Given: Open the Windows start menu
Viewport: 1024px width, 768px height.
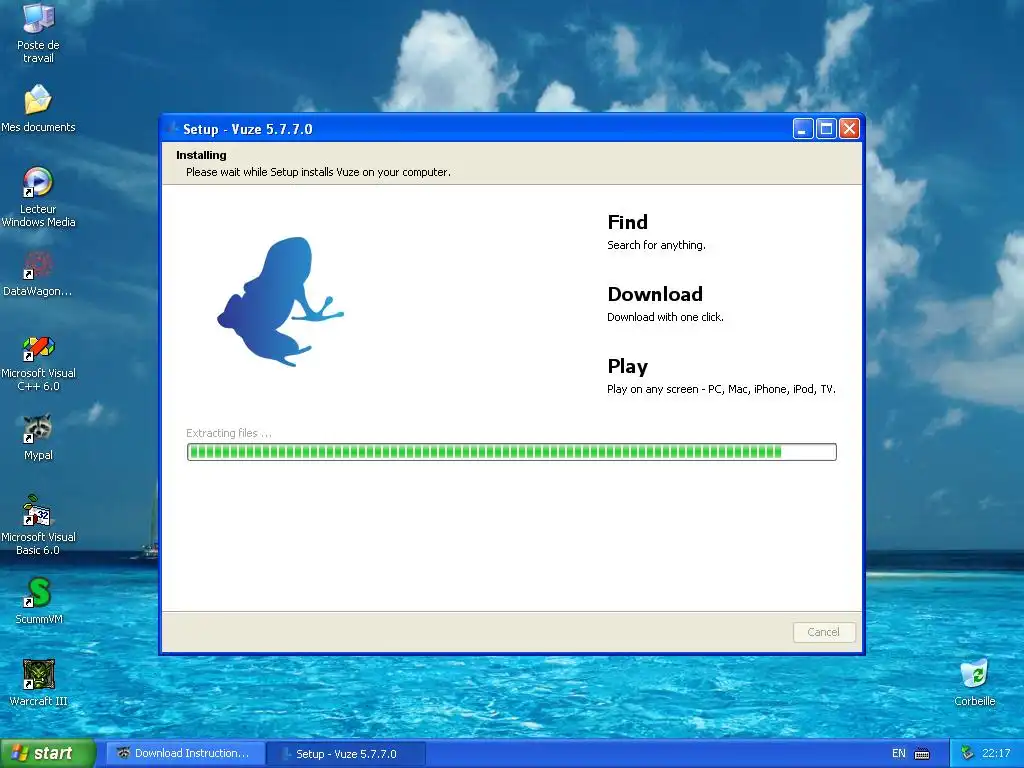Looking at the screenshot, I should pos(48,753).
